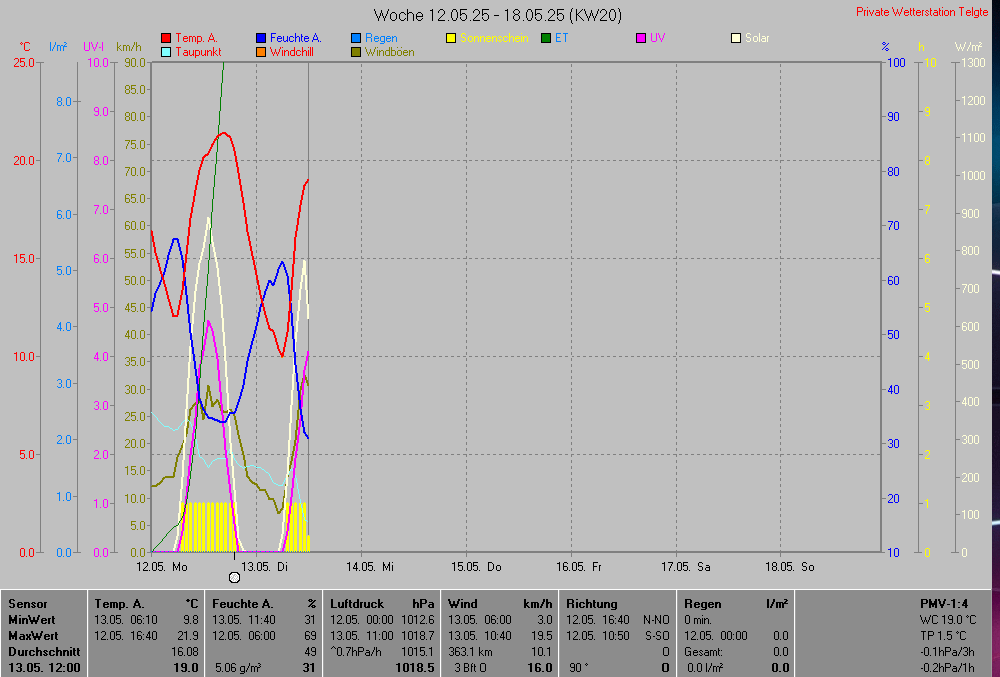This screenshot has height=677, width=1000.
Task: Click the '14.05. Mi' date label
Action: pyautogui.click(x=370, y=567)
